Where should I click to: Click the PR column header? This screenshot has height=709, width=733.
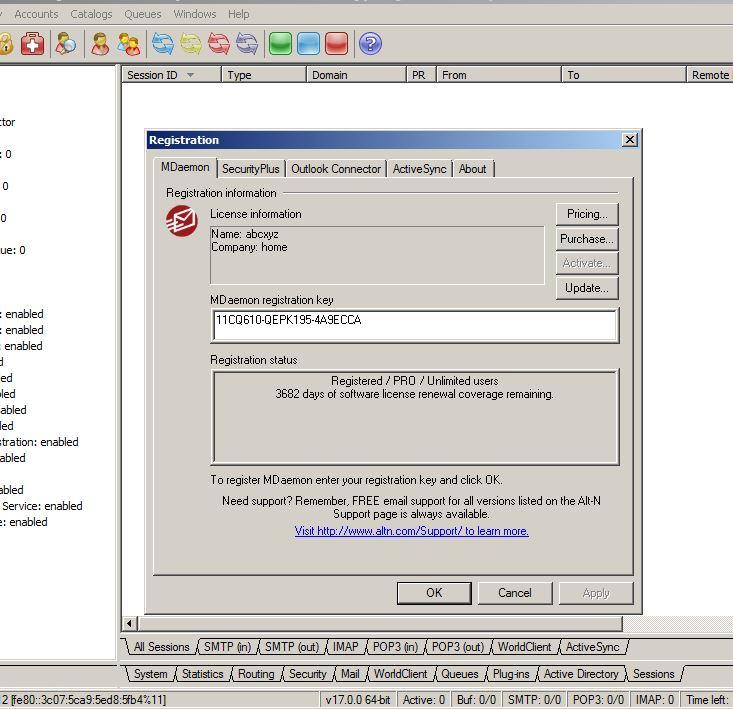[421, 75]
